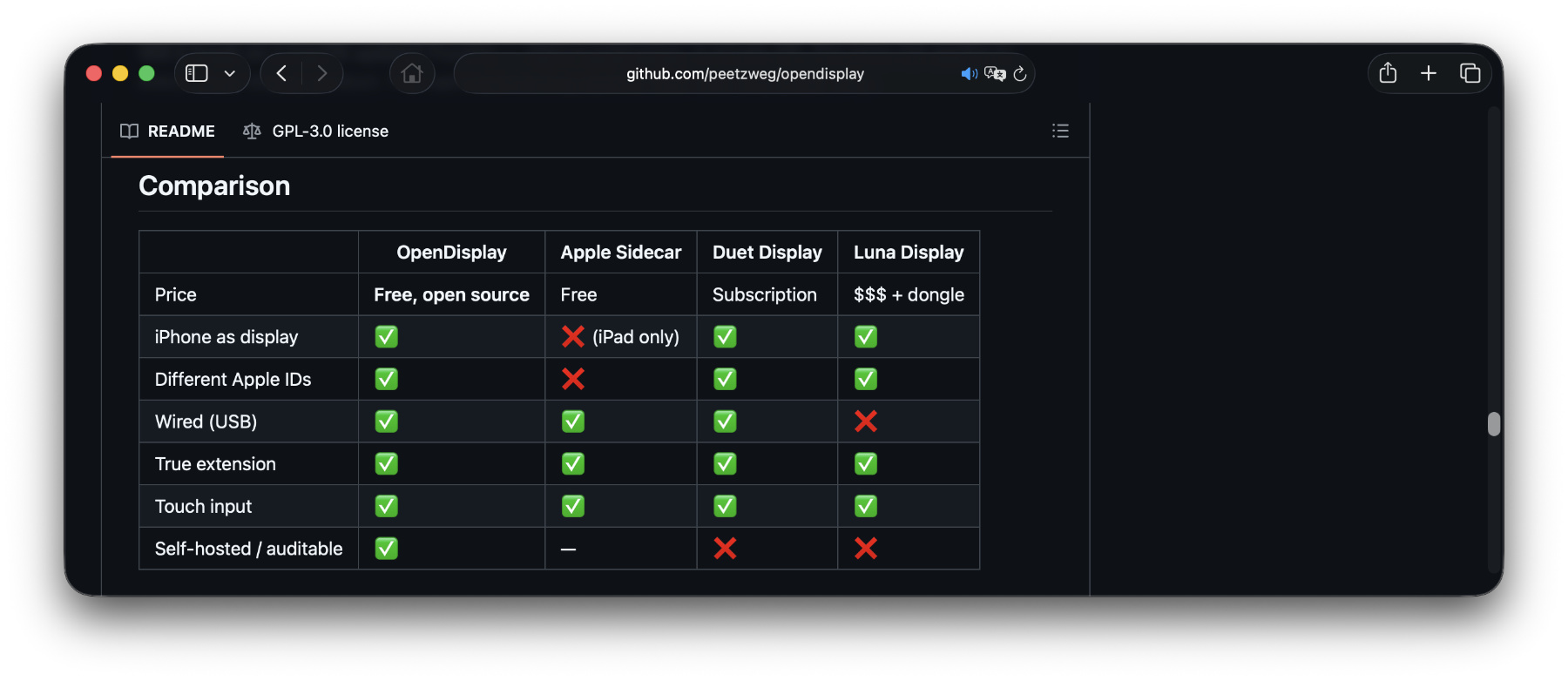Click Luna Display's check mark for Different Apple IDs
1568x681 pixels.
pyautogui.click(x=866, y=379)
